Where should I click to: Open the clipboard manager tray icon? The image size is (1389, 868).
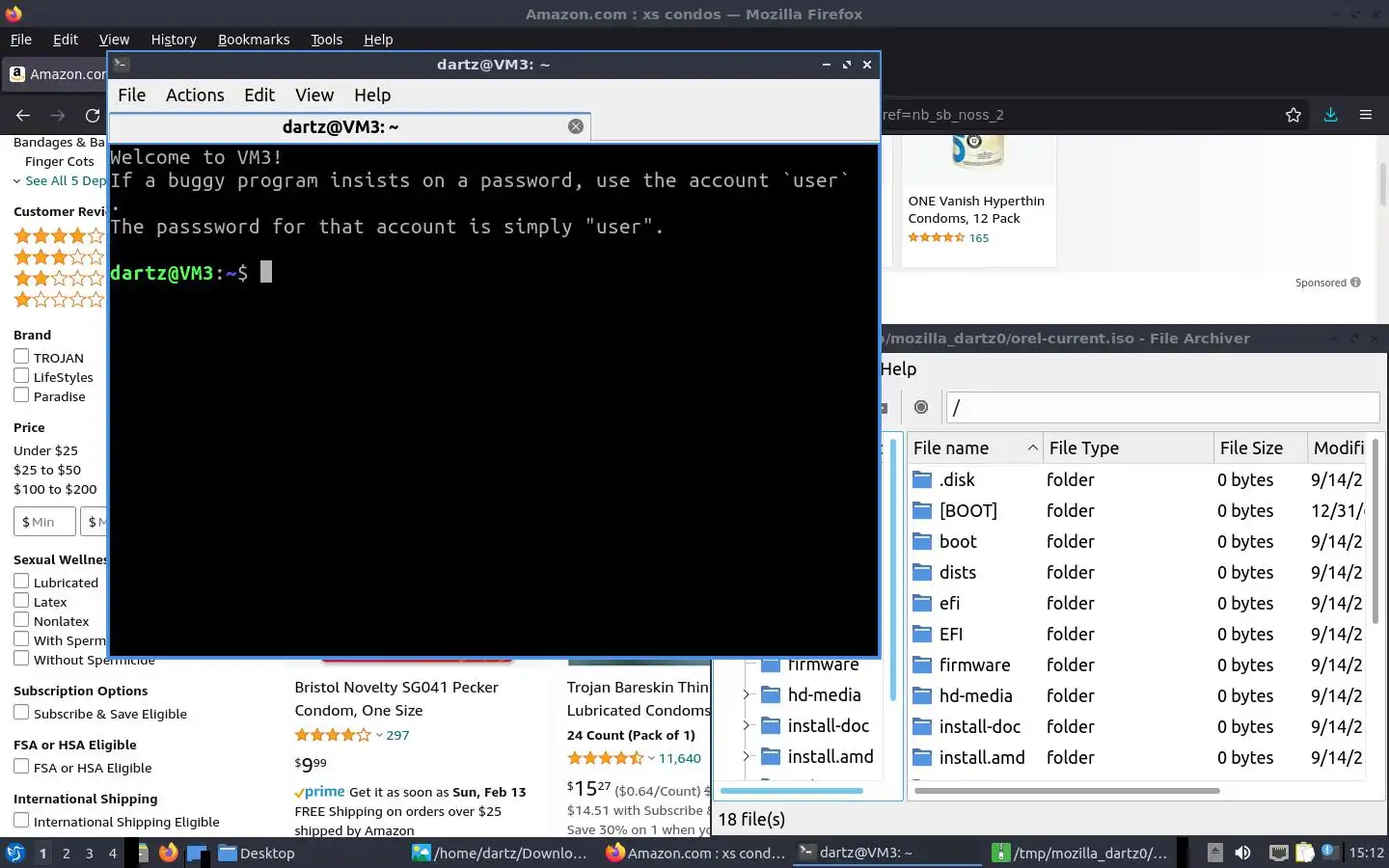1304,853
